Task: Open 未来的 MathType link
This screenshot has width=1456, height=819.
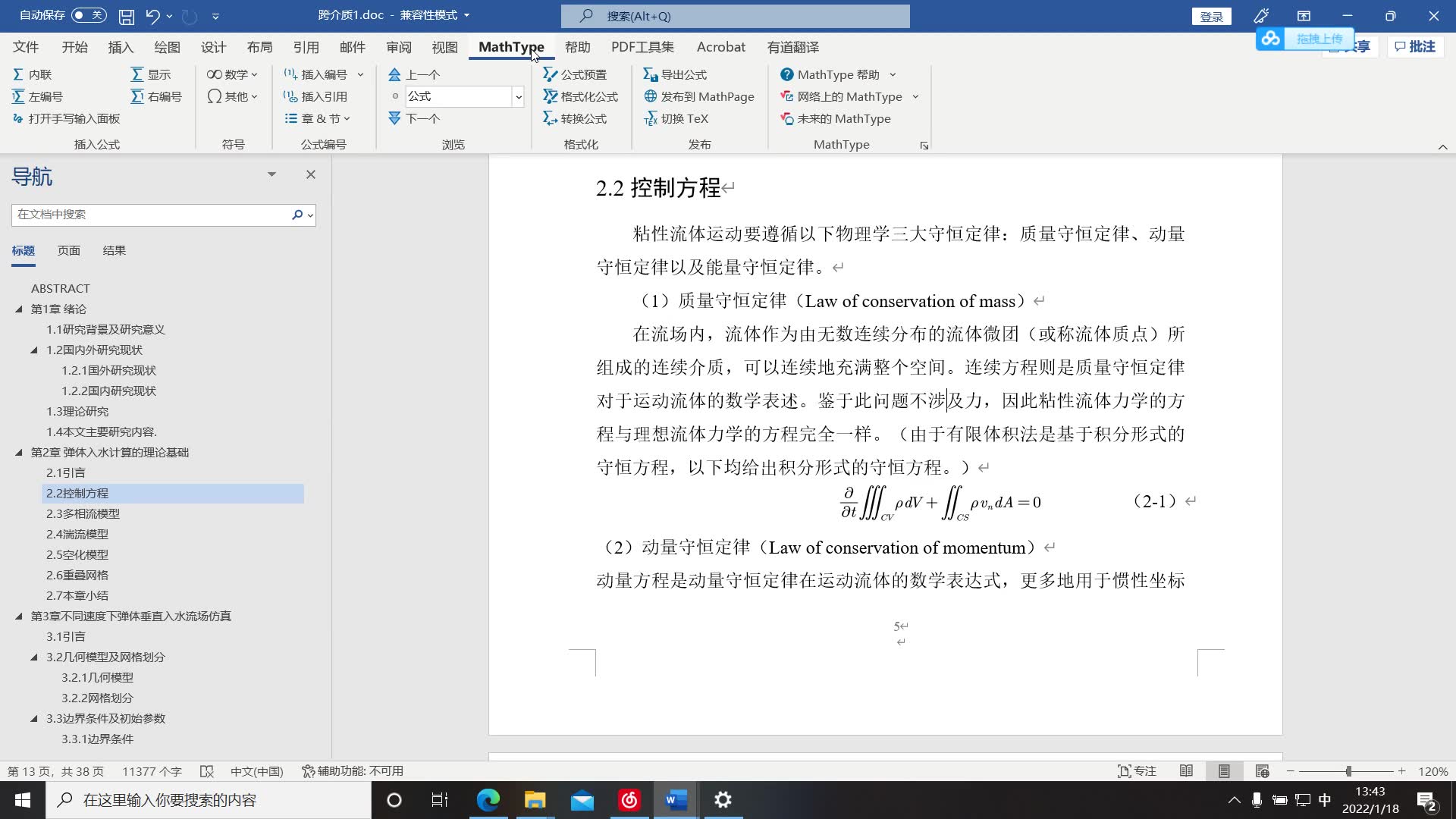Action: pos(836,118)
